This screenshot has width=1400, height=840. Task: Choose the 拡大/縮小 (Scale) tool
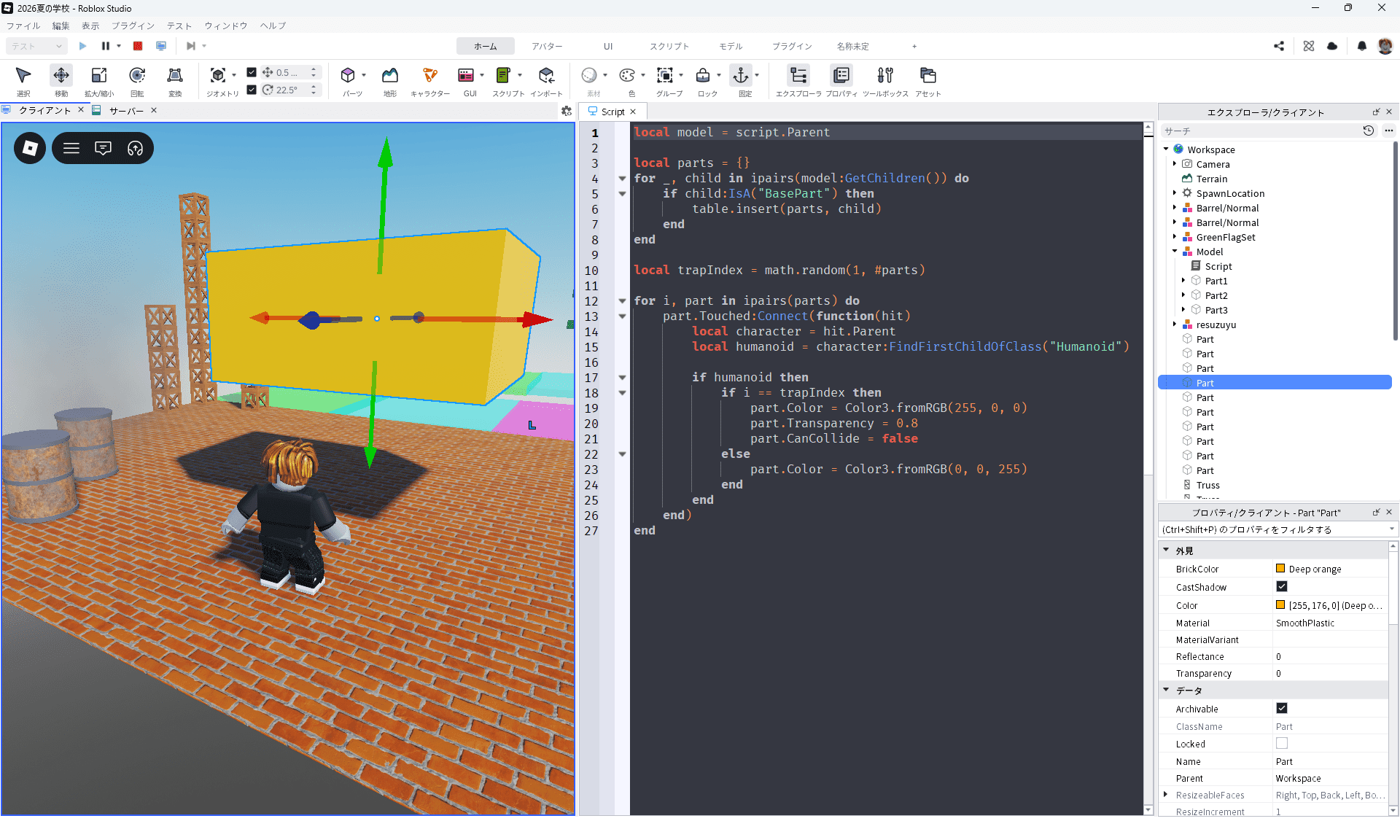click(x=99, y=80)
